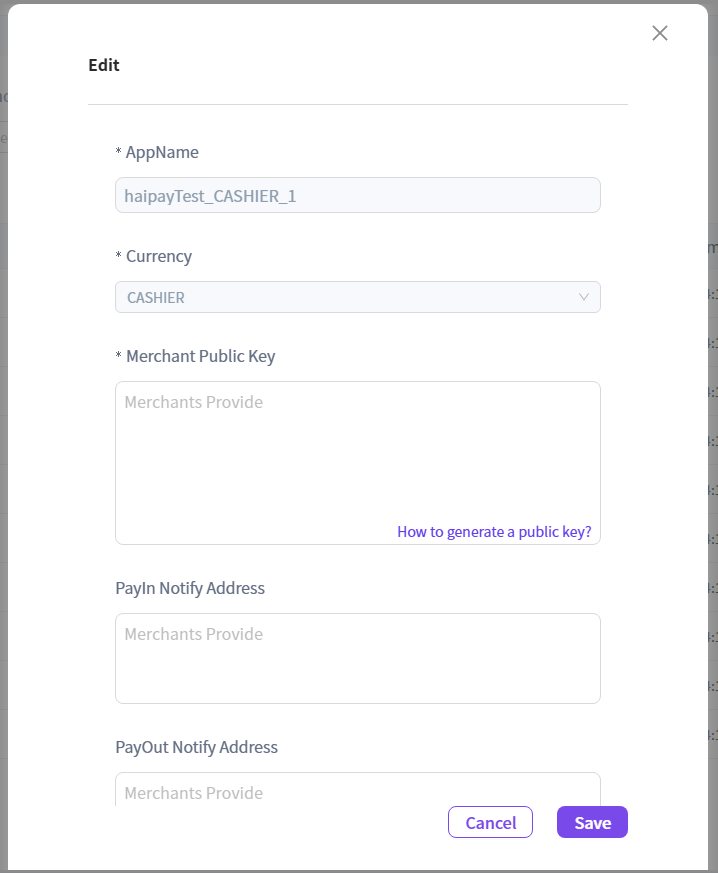This screenshot has width=718, height=873.
Task: Click the required asterisk beside Currency
Action: coord(118,258)
